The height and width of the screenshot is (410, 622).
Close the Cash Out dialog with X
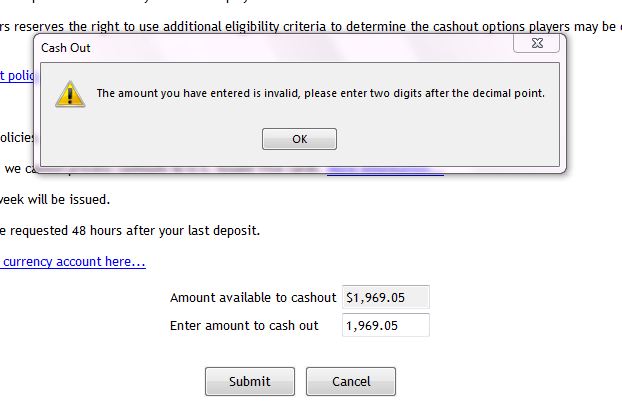click(x=535, y=45)
